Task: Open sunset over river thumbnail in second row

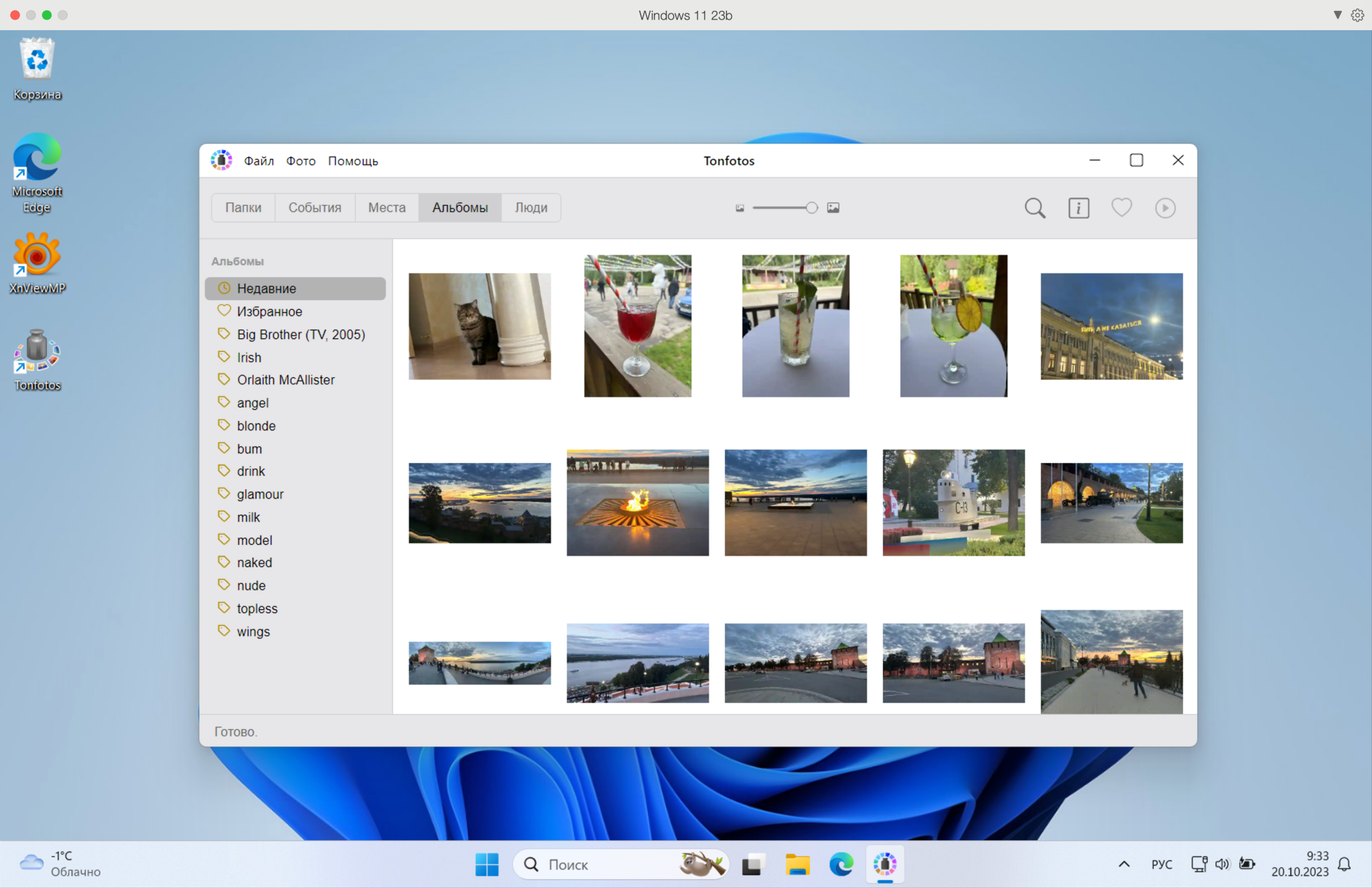Action: click(480, 503)
